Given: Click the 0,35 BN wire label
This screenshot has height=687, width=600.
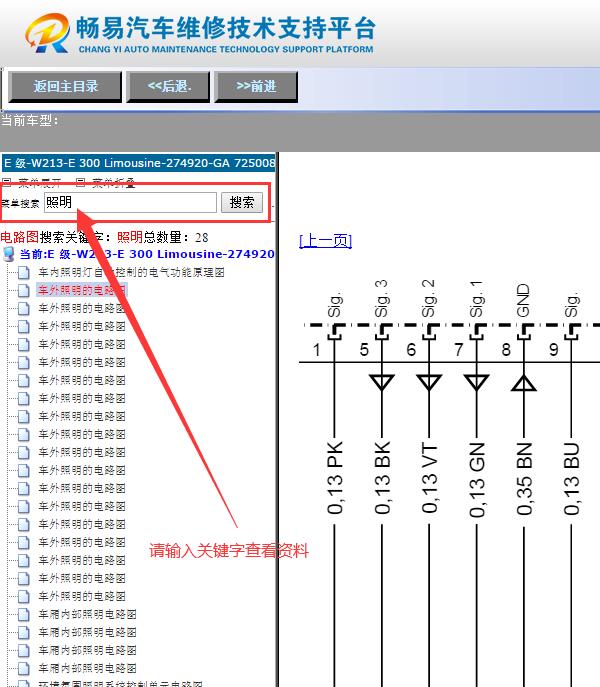Looking at the screenshot, I should click(x=524, y=478).
